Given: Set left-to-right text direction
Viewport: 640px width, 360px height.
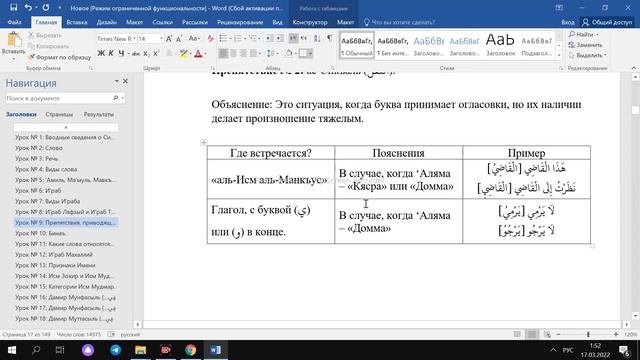Looking at the screenshot, I should coord(293,38).
